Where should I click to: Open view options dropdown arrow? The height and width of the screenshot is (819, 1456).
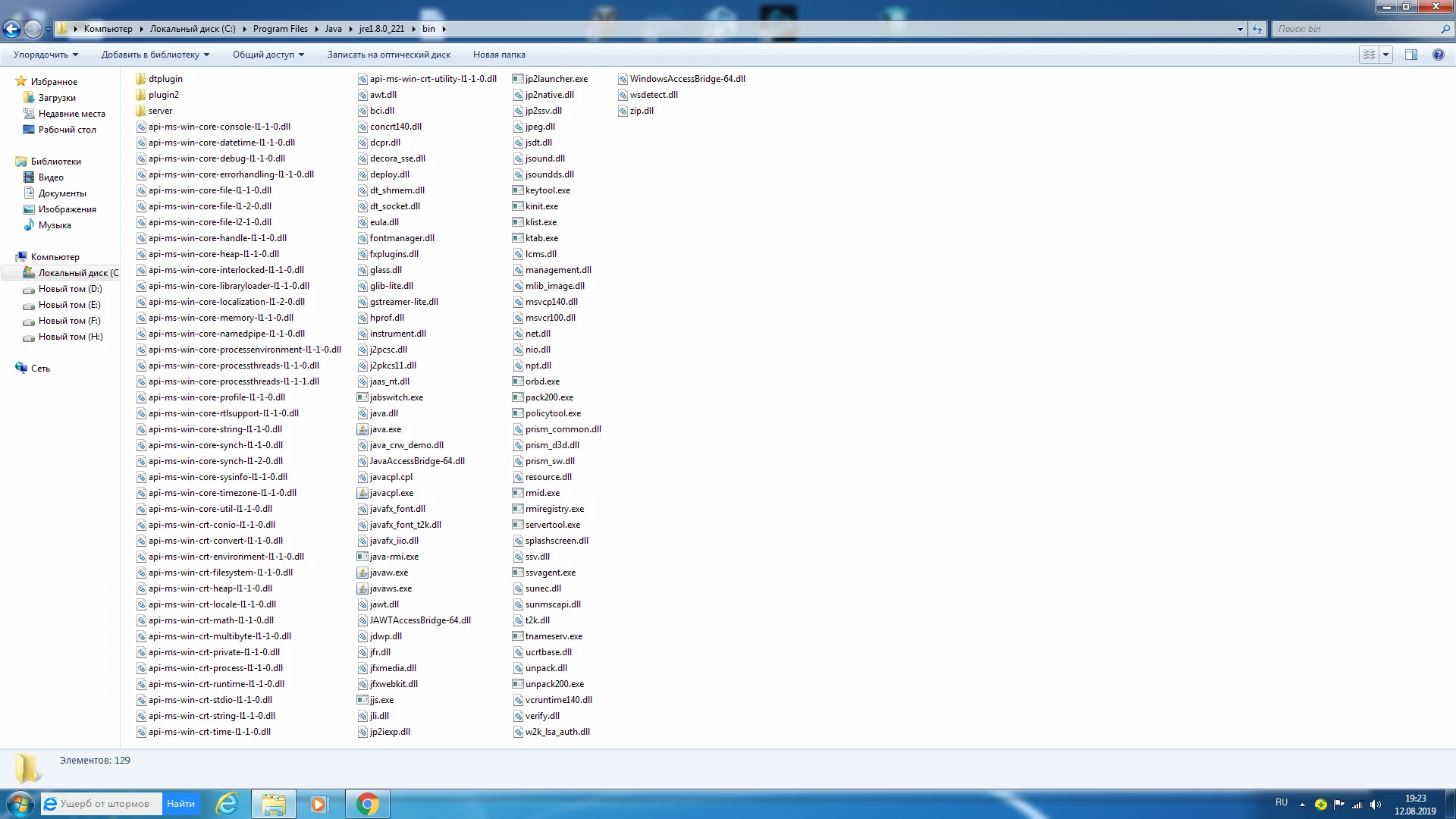pos(1386,55)
